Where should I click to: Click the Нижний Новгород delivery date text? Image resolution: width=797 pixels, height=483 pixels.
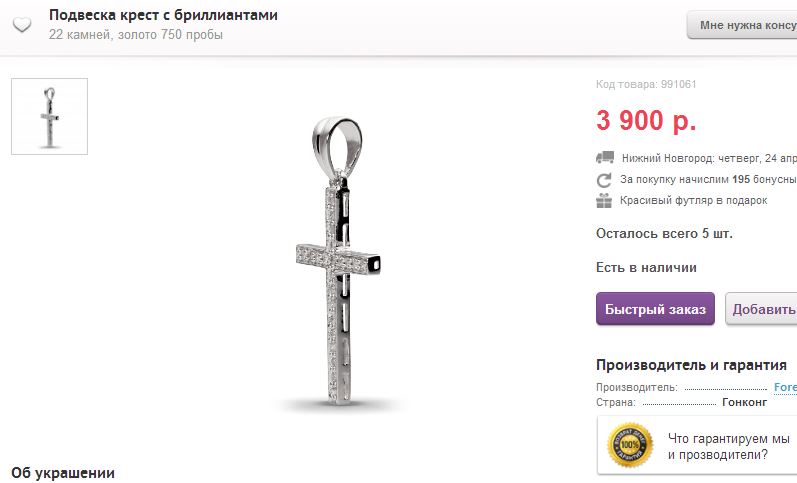[709, 158]
